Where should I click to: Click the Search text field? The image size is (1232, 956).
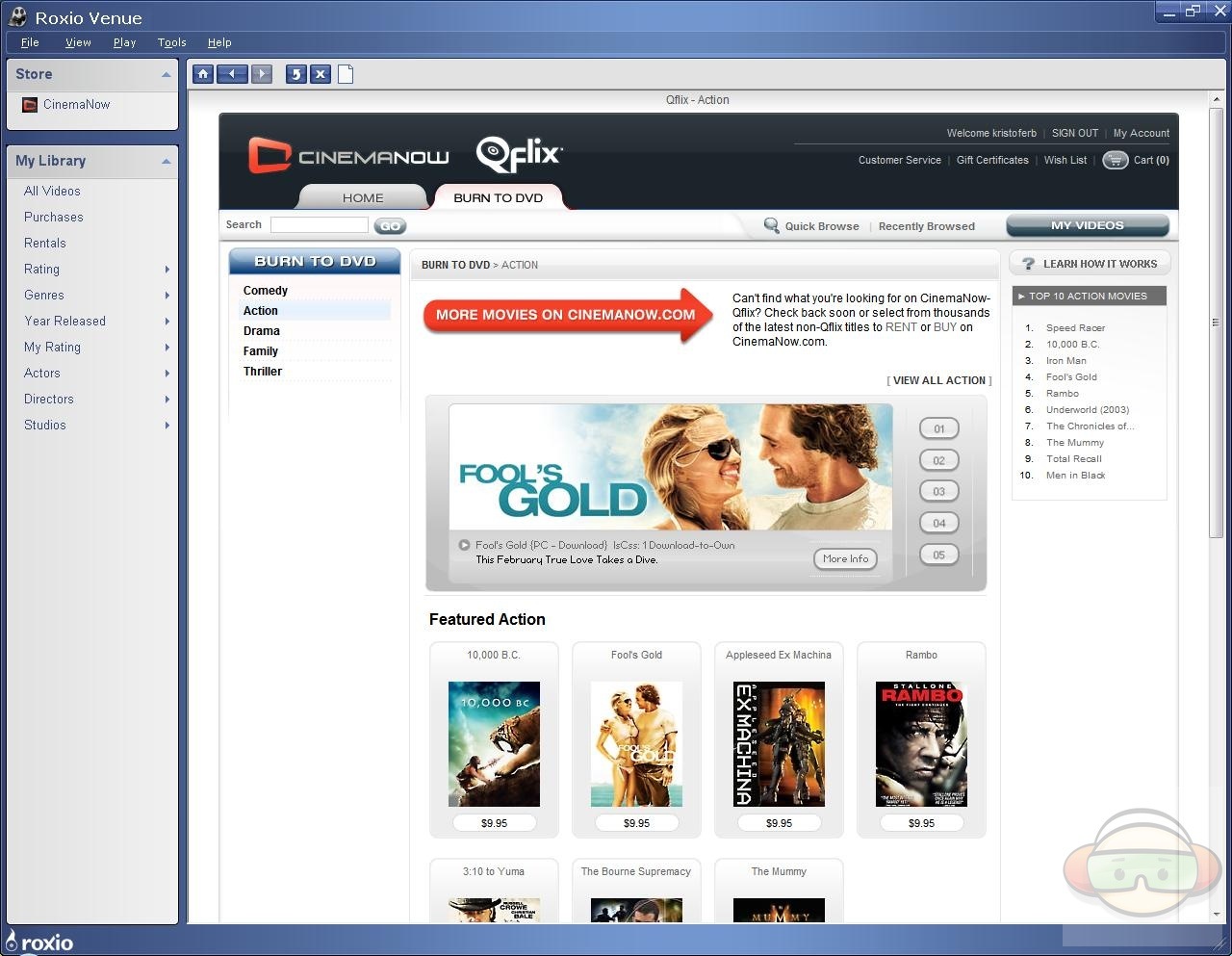(319, 225)
